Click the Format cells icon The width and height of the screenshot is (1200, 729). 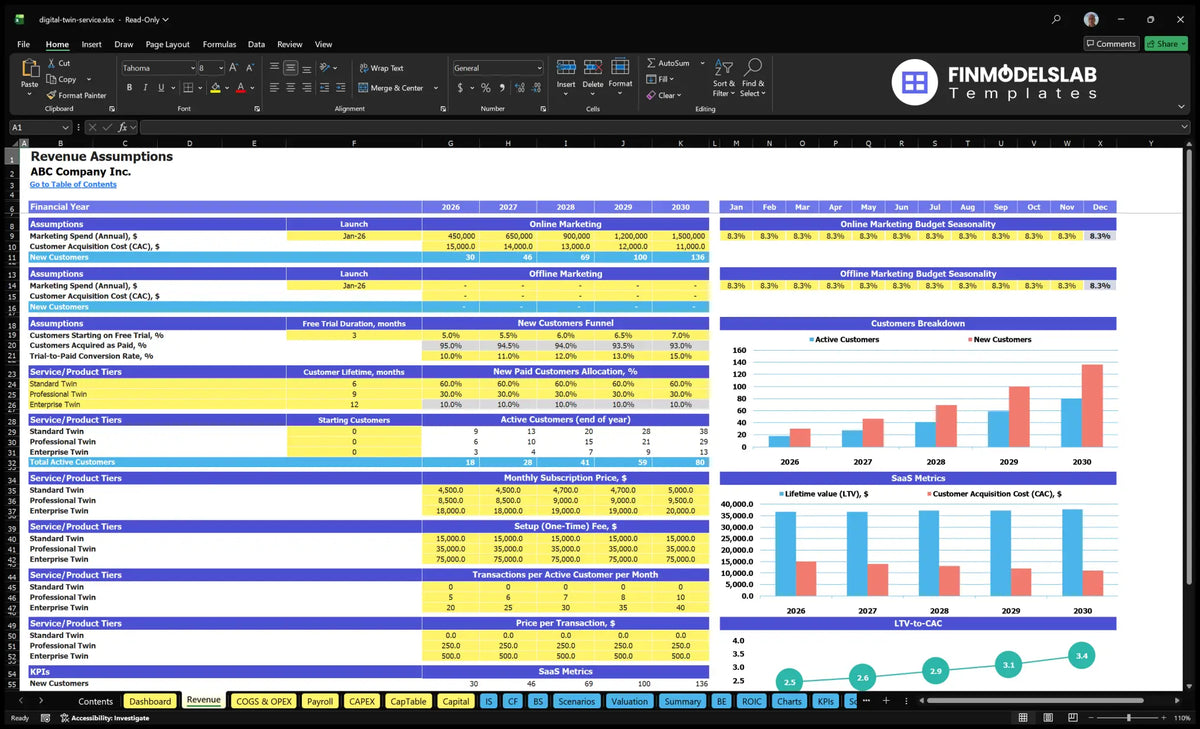620,67
